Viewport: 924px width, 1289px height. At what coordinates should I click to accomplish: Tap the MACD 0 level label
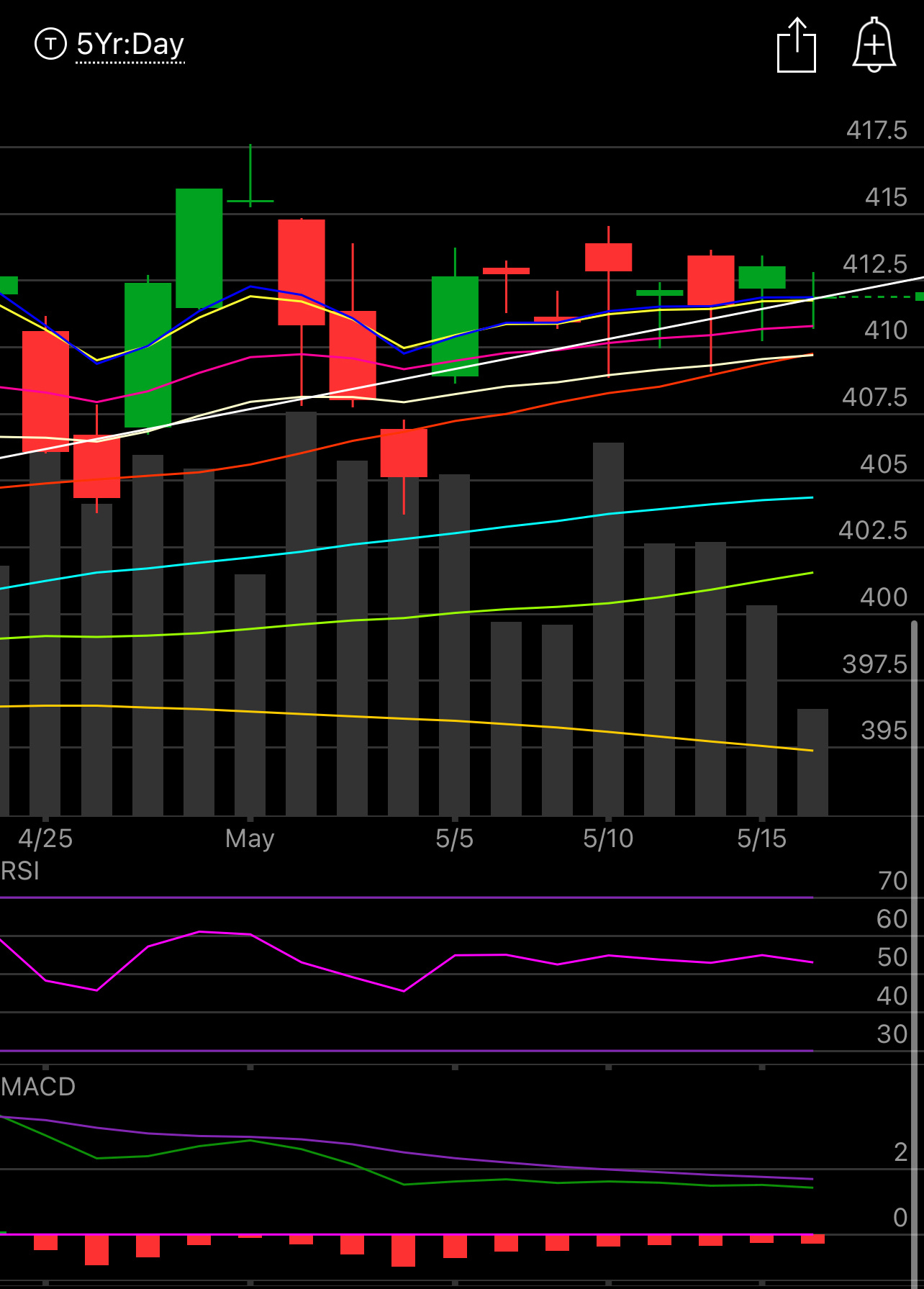(x=900, y=1218)
